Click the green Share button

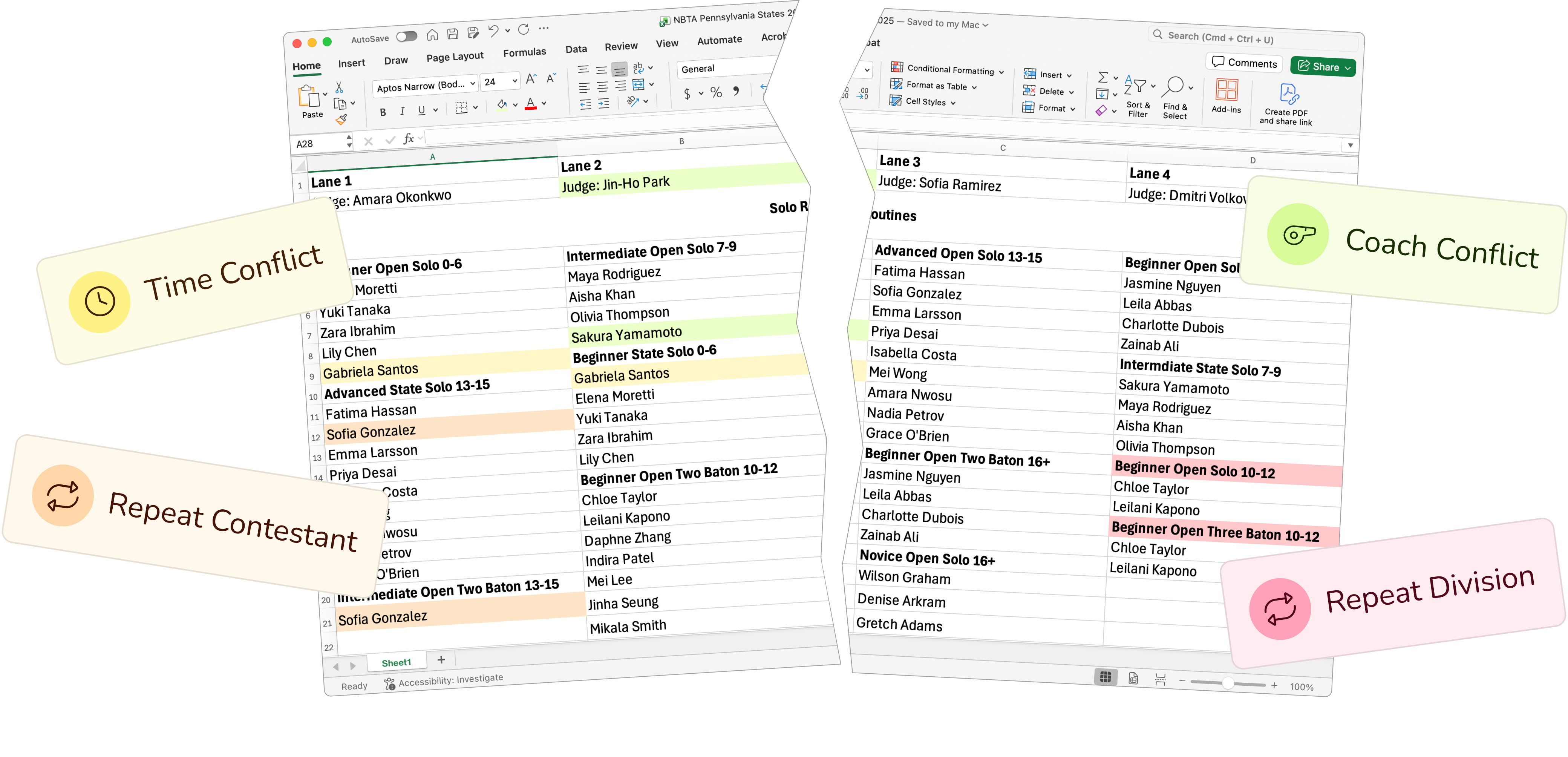coord(1322,67)
